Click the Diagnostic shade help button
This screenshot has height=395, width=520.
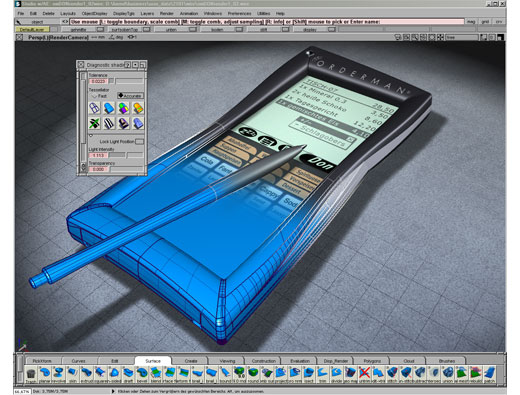[x=127, y=65]
